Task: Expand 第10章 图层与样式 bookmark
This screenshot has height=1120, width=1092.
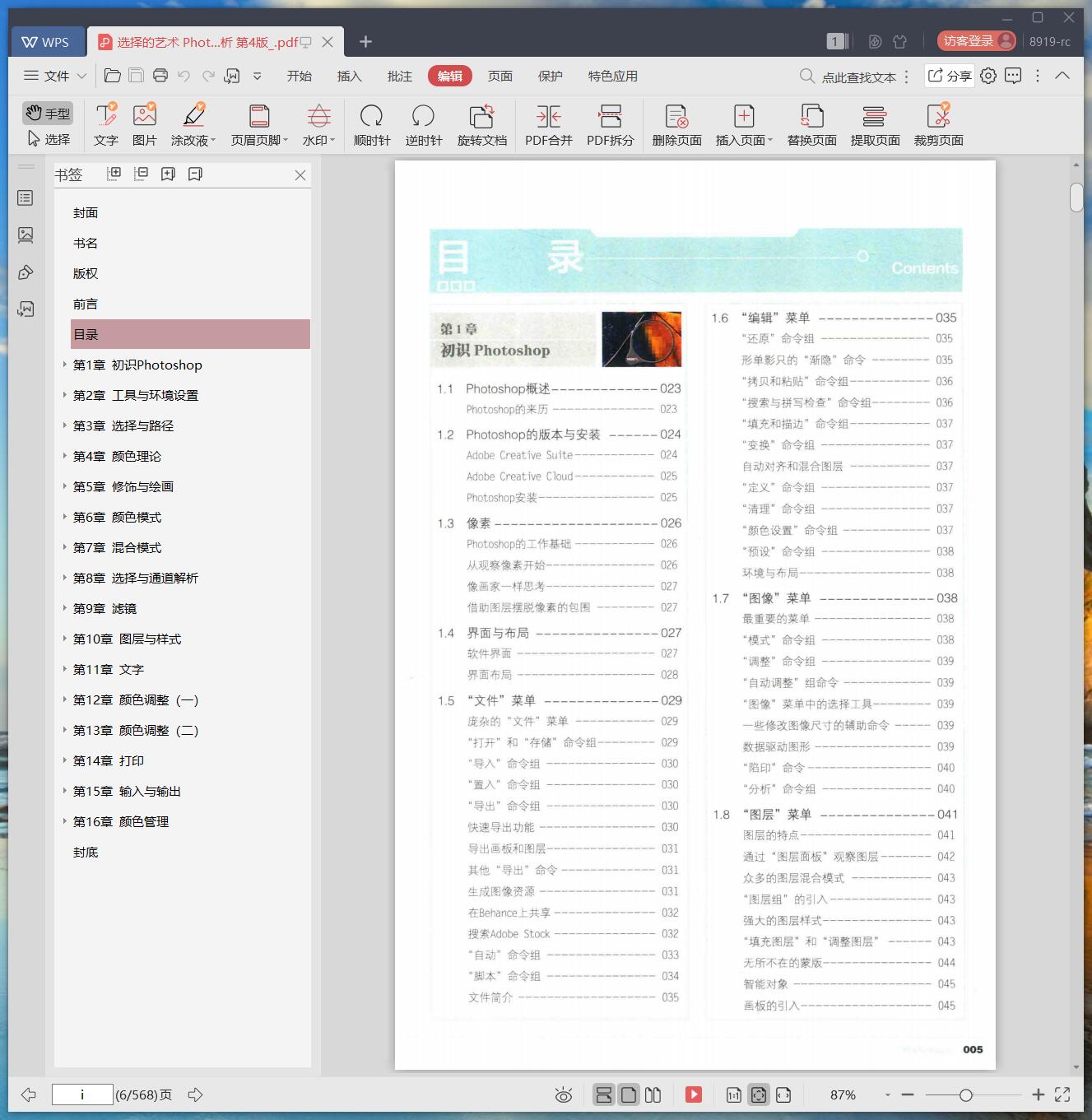Action: click(65, 639)
